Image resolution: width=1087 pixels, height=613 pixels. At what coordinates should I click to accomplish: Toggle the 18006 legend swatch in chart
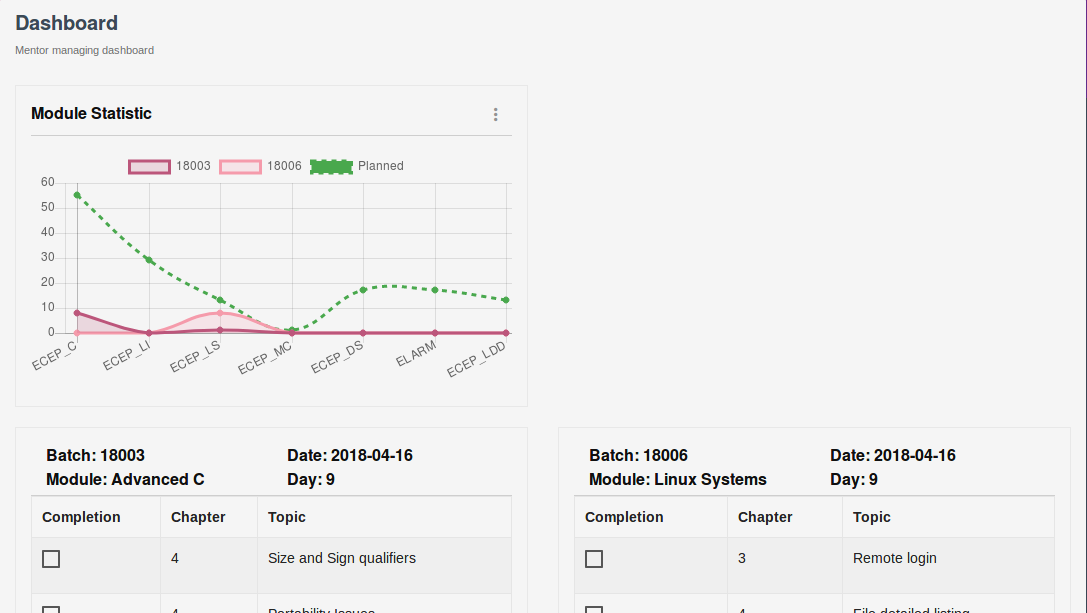241,166
